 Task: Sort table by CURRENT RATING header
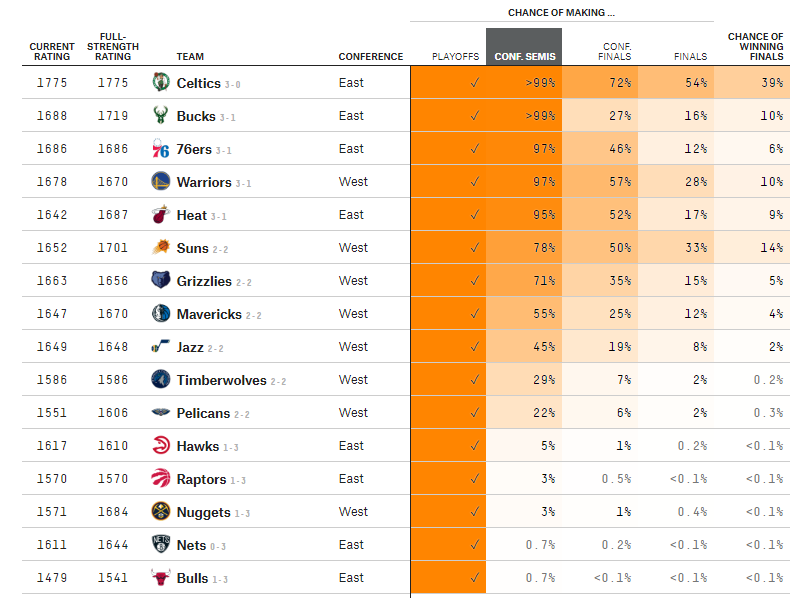click(52, 51)
